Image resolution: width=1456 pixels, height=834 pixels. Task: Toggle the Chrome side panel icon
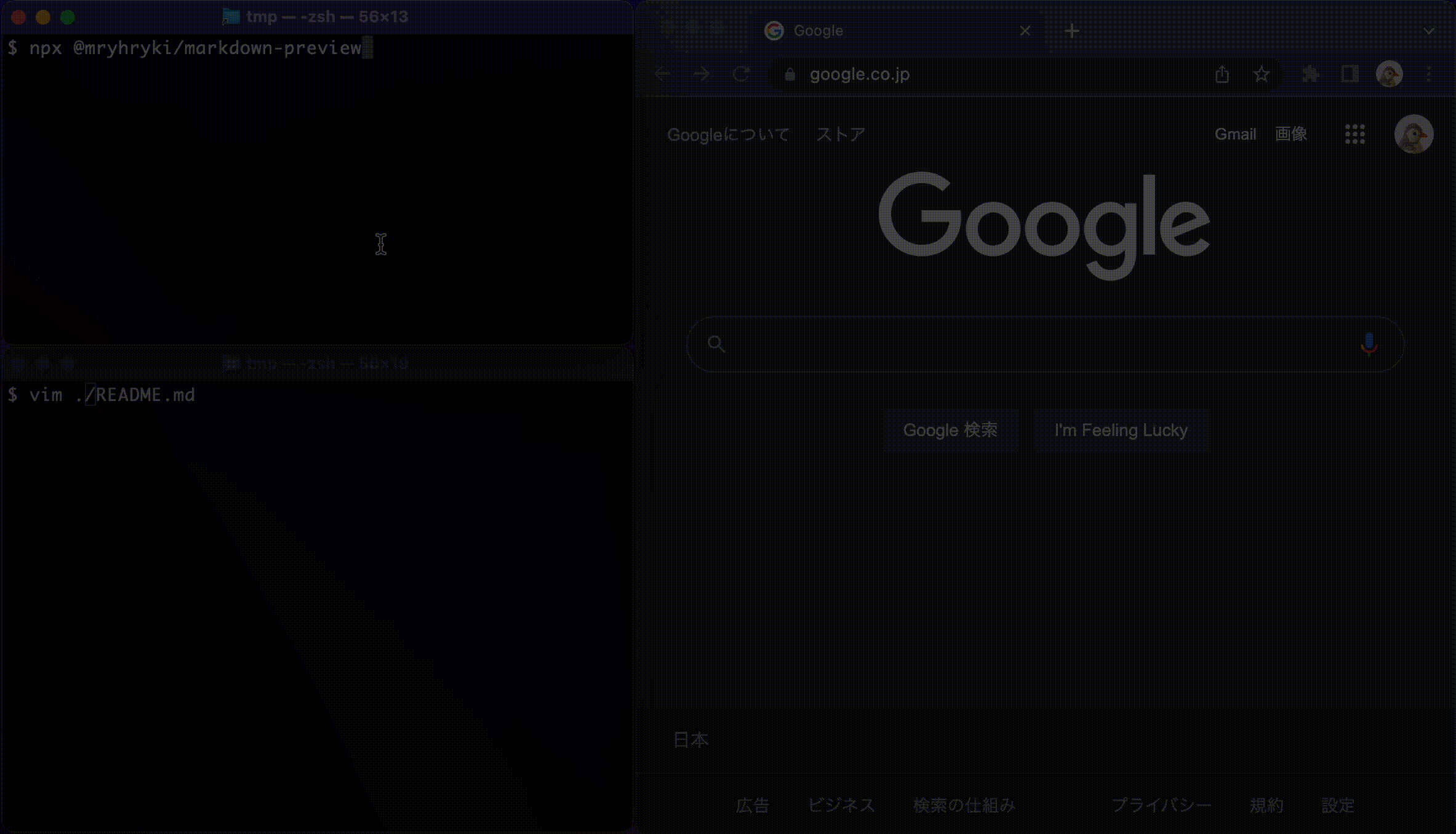tap(1350, 74)
